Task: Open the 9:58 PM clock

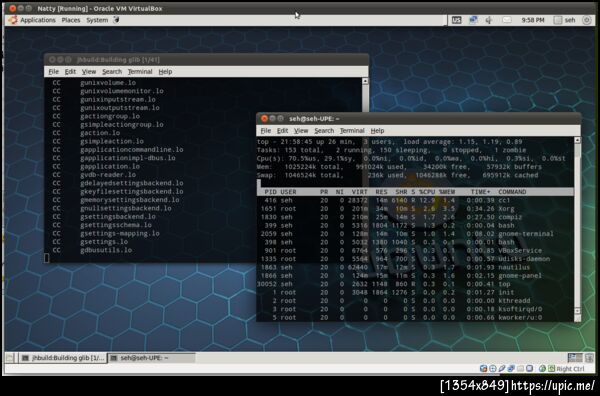Action: pyautogui.click(x=533, y=20)
